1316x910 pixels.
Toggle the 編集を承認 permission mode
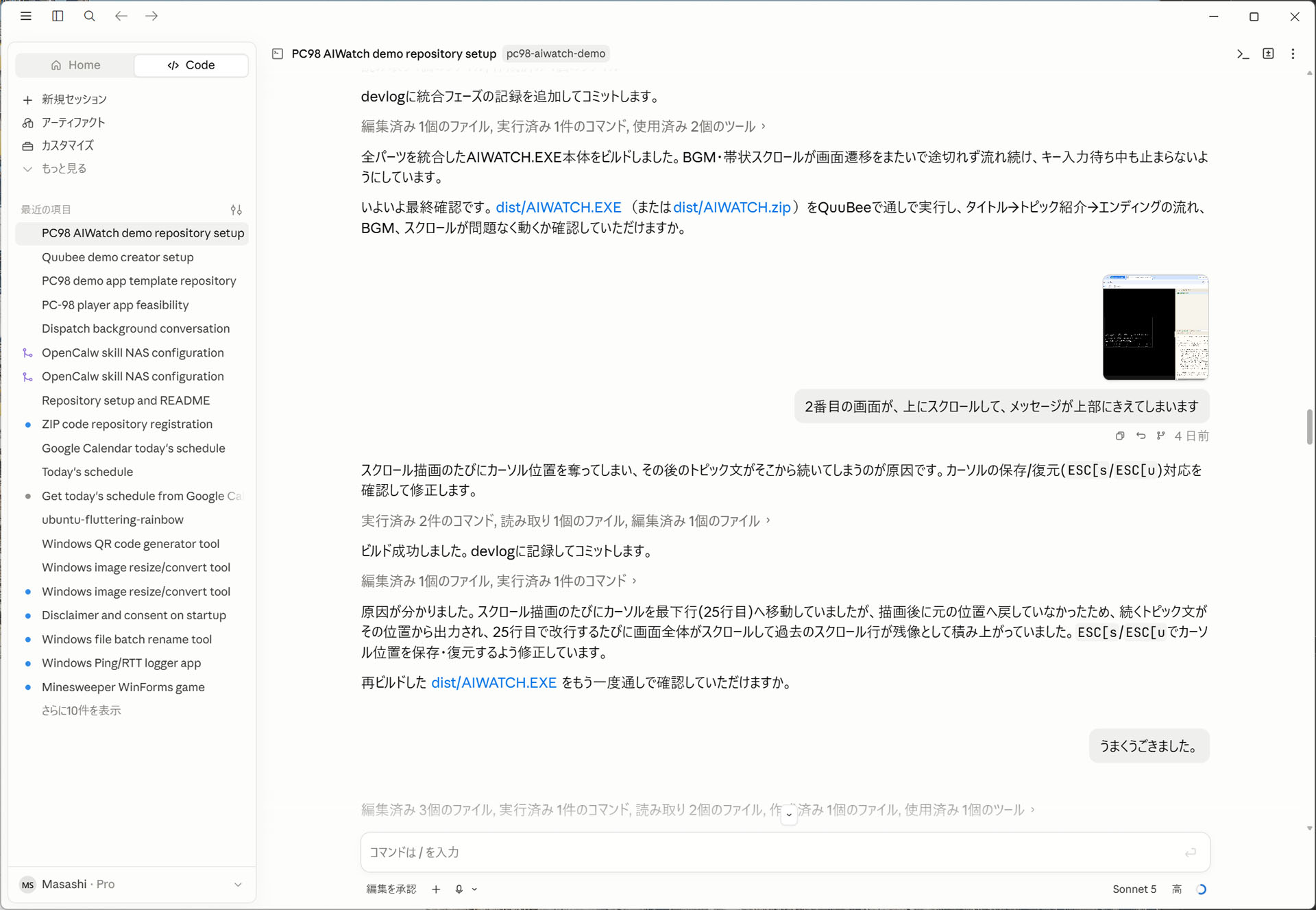(391, 889)
